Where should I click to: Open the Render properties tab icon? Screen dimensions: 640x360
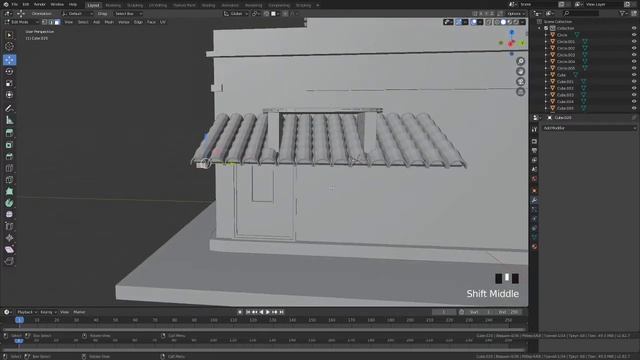pyautogui.click(x=534, y=141)
